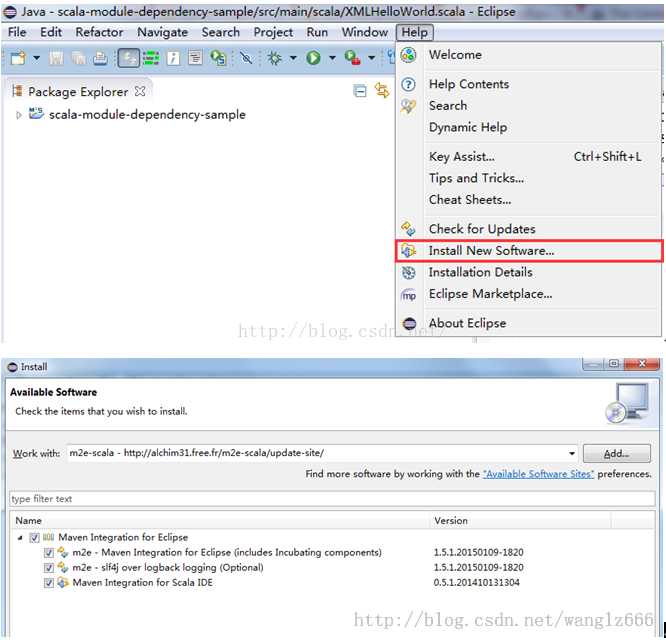Screen dimensions: 666x640
Task: Expand the scala-module-dependency-sample project
Action: 18,115
